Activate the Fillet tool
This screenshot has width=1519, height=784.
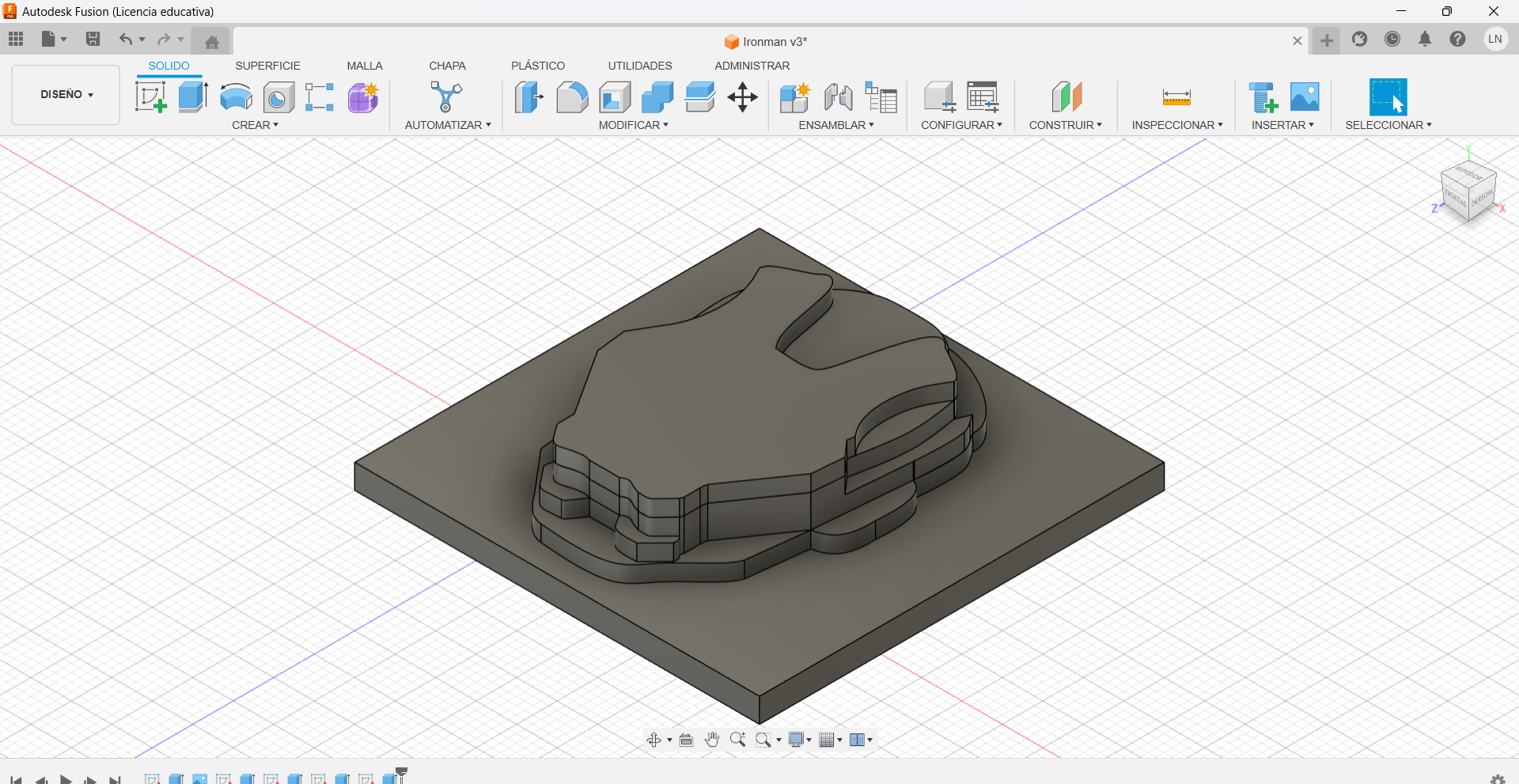tap(572, 97)
